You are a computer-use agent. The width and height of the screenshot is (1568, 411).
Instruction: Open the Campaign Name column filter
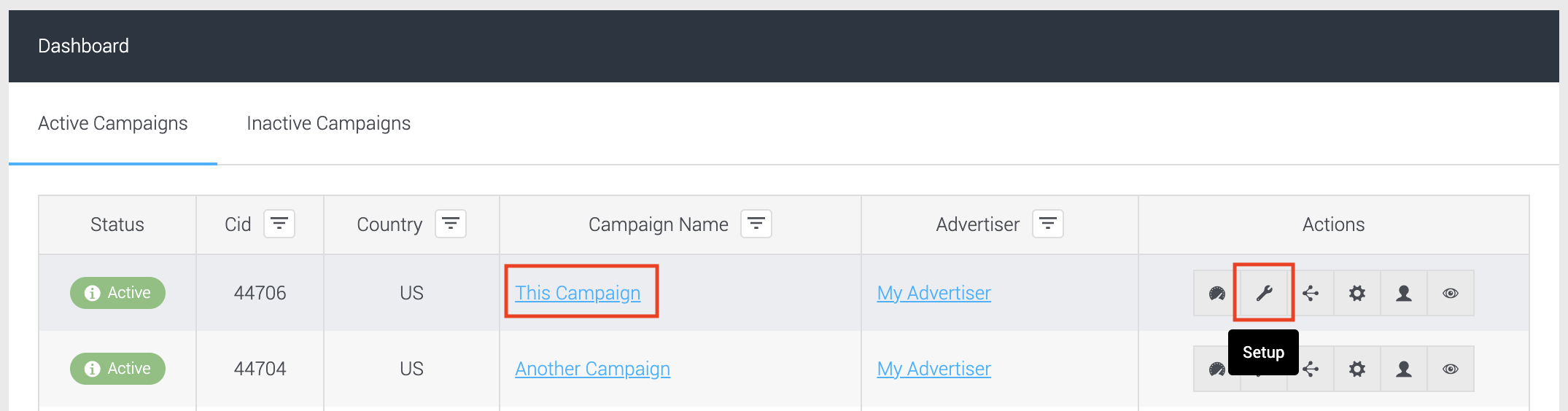pyautogui.click(x=756, y=224)
